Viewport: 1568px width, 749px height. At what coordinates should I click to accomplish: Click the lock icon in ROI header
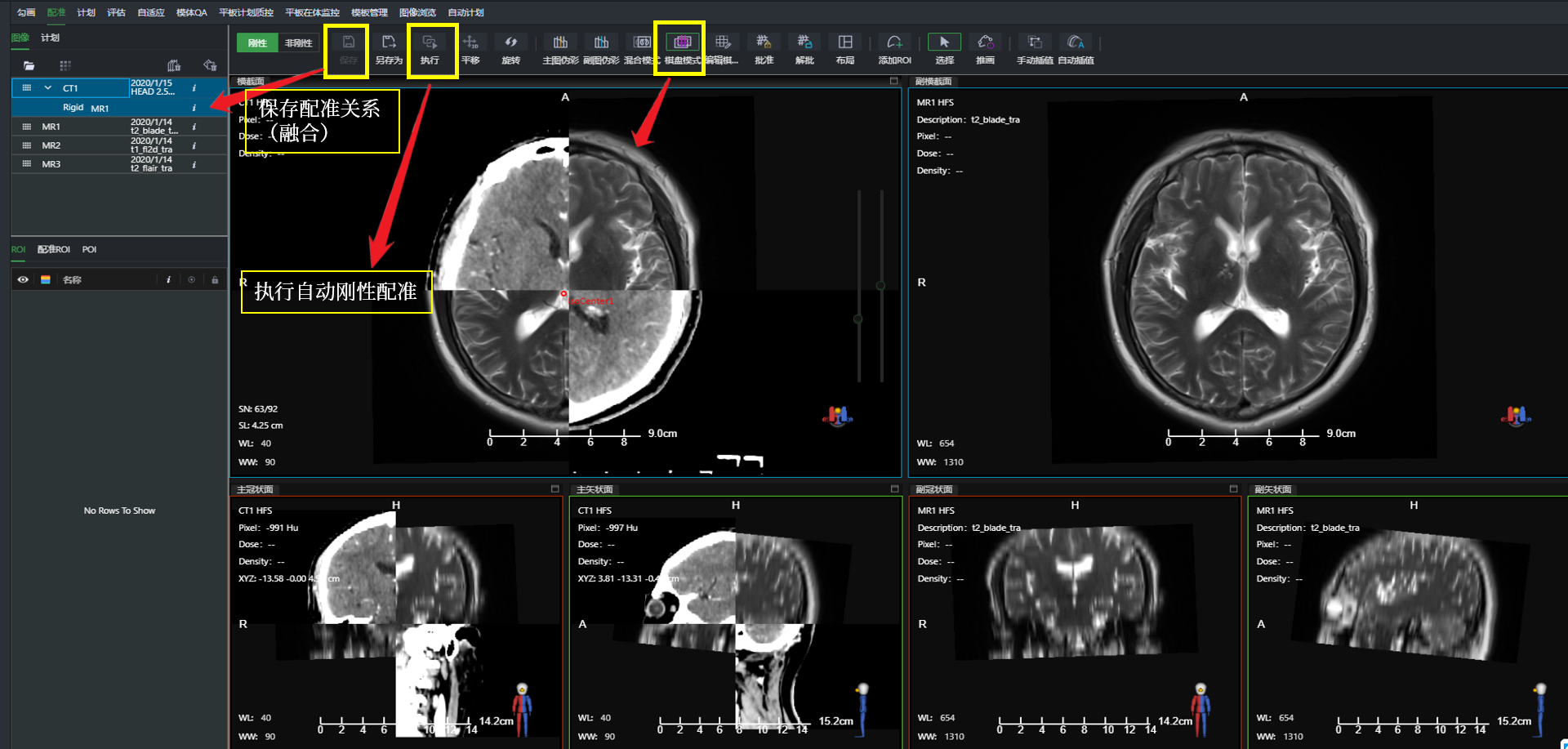tap(215, 279)
